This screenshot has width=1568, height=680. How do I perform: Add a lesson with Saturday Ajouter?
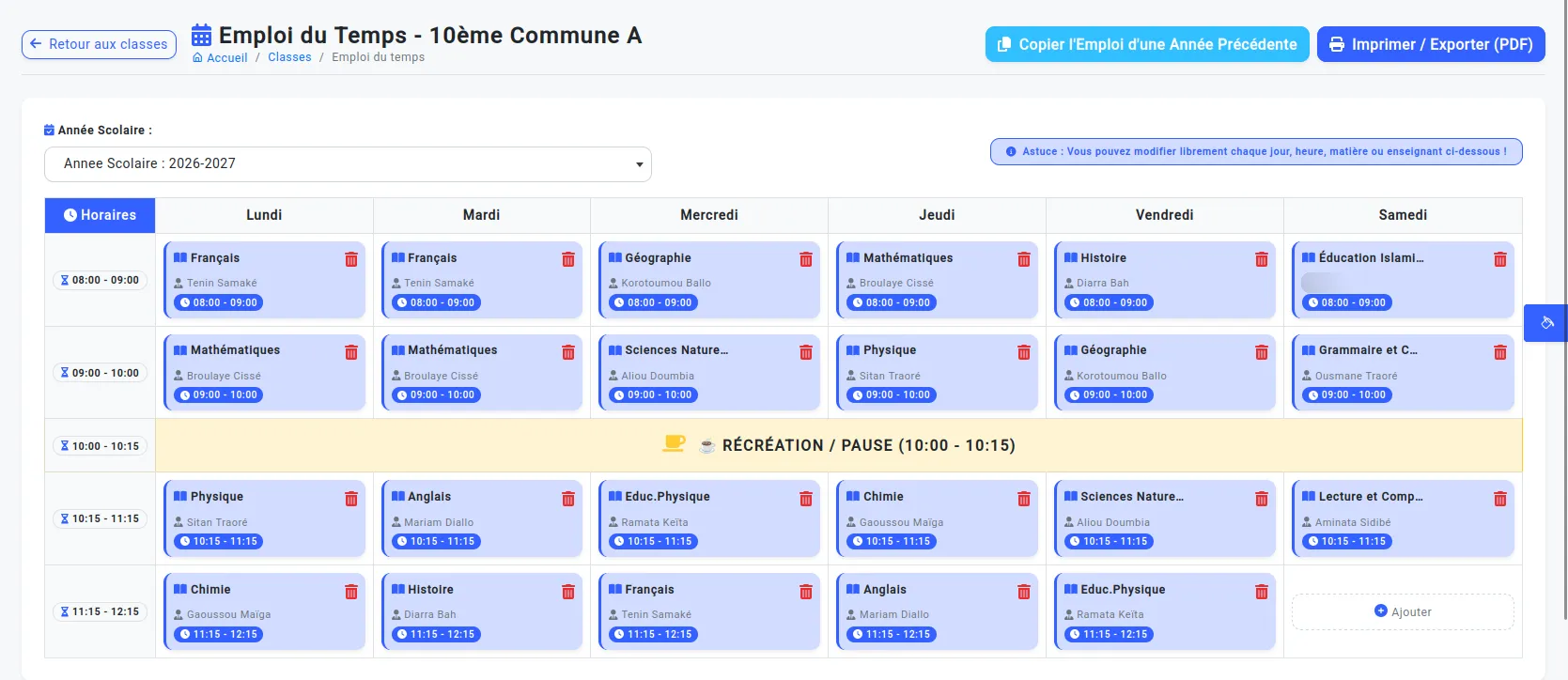pyautogui.click(x=1403, y=611)
